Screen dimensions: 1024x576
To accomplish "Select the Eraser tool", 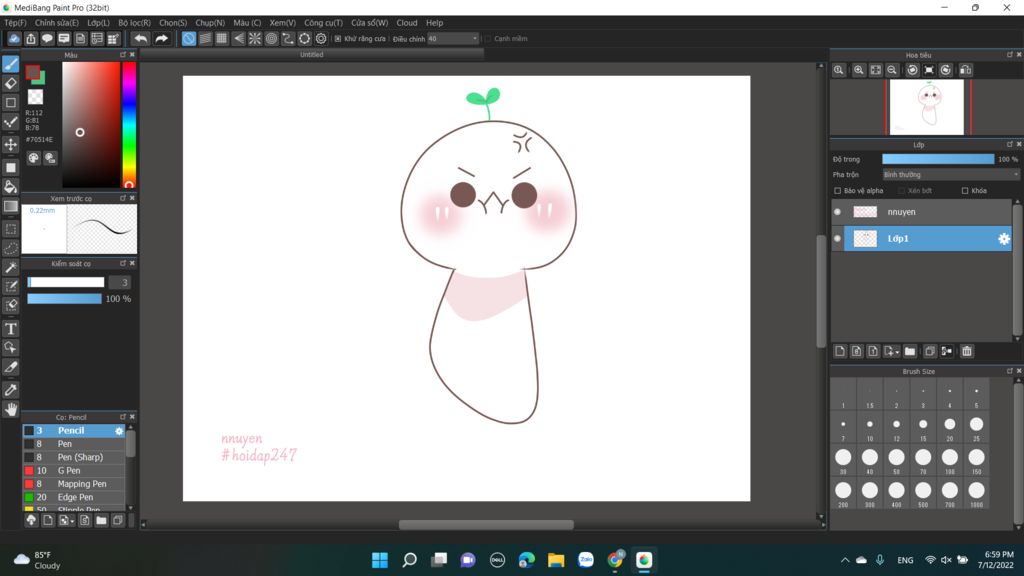I will (x=10, y=83).
